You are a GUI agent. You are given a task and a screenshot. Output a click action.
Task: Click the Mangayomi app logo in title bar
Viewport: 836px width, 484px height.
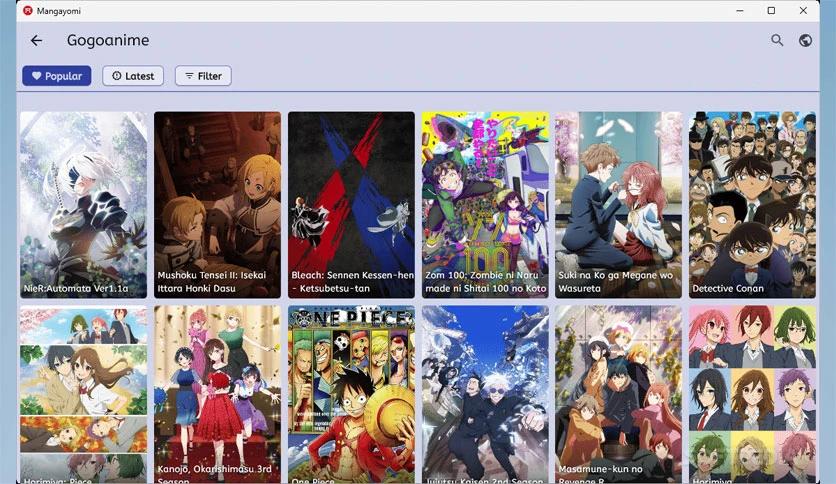(x=28, y=11)
